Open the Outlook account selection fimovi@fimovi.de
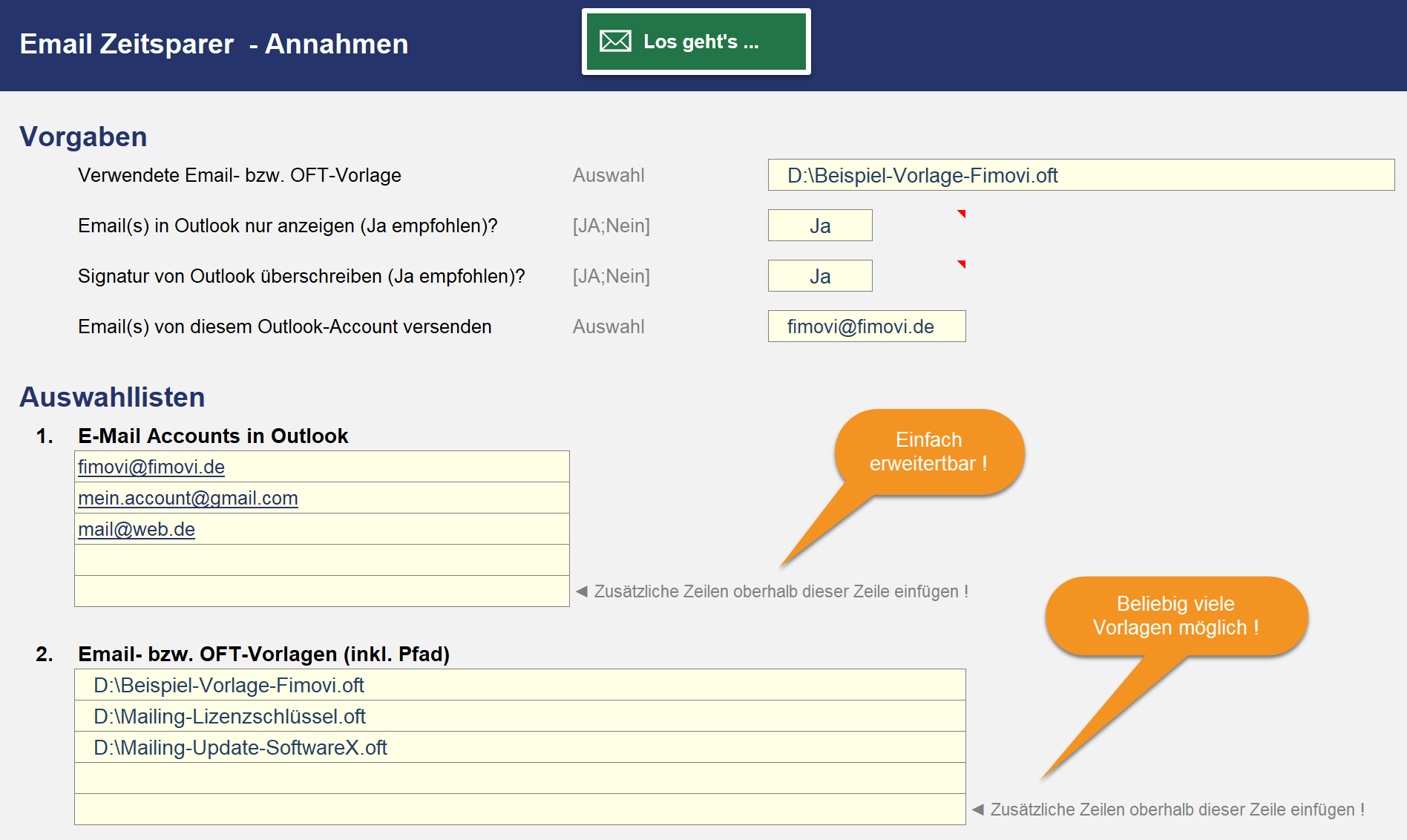This screenshot has height=840, width=1407. coord(866,327)
